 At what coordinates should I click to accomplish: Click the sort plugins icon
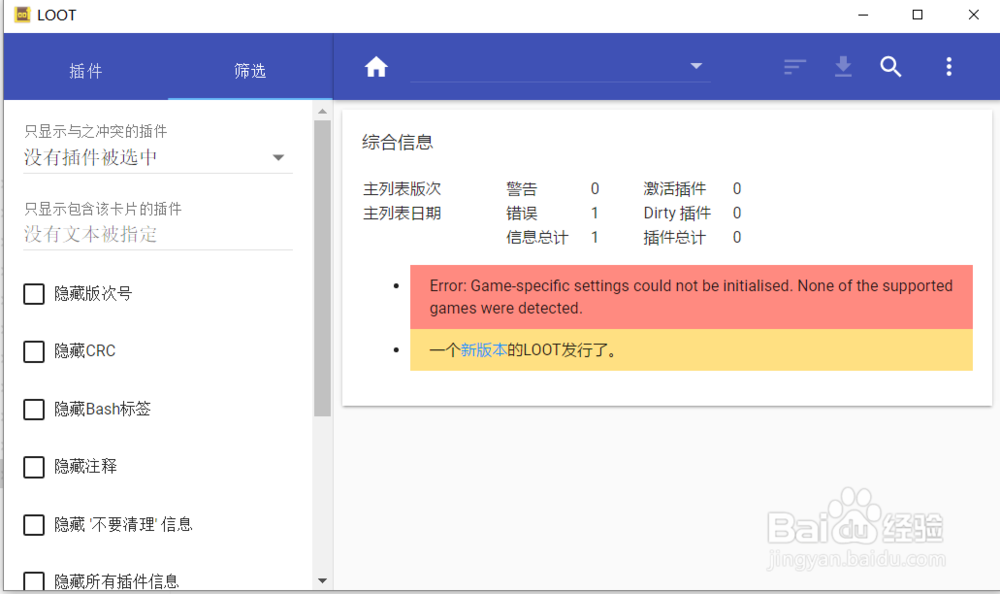tap(795, 67)
